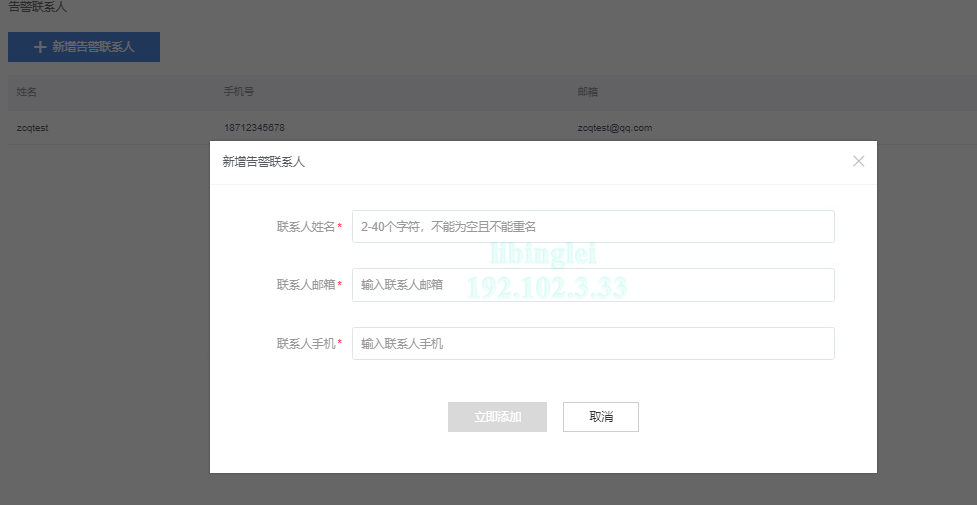977x505 pixels.
Task: Click the libinglei watermark text
Action: pos(546,256)
